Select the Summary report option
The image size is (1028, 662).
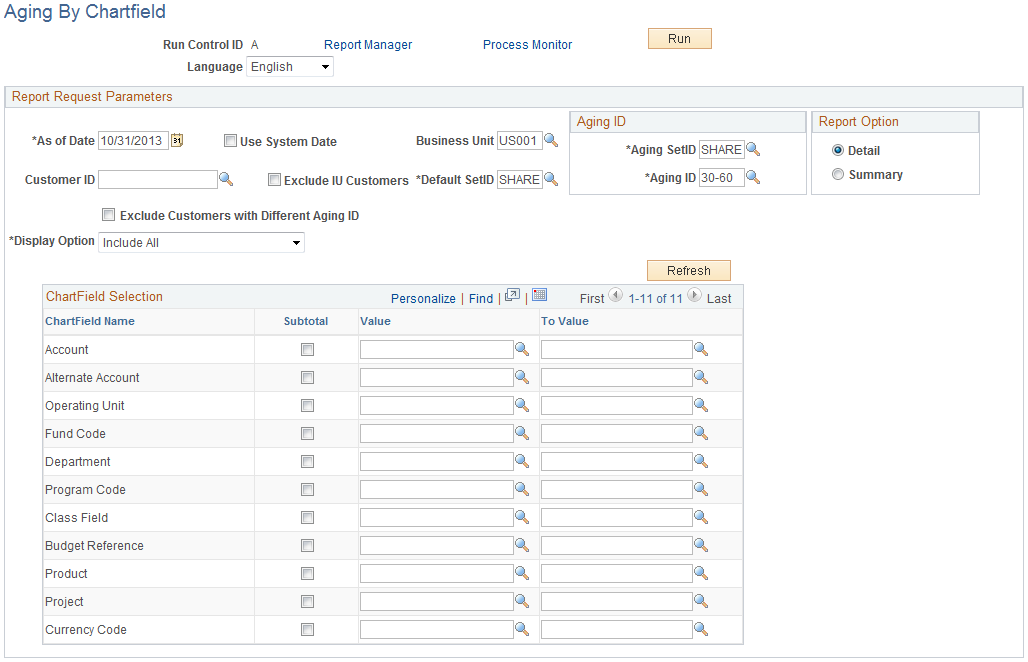click(x=838, y=174)
